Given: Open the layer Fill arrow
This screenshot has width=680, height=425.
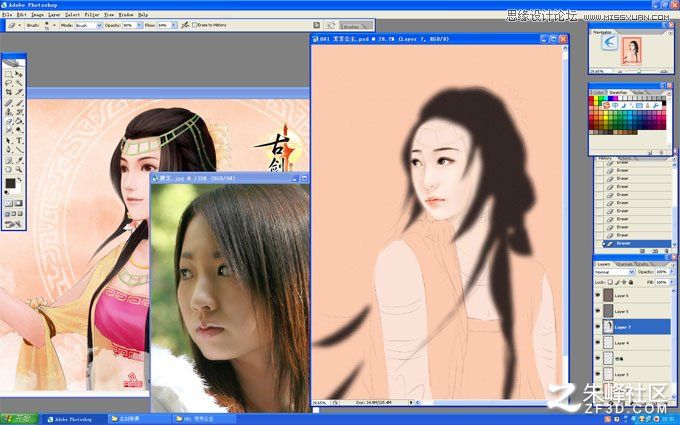Looking at the screenshot, I should point(672,282).
